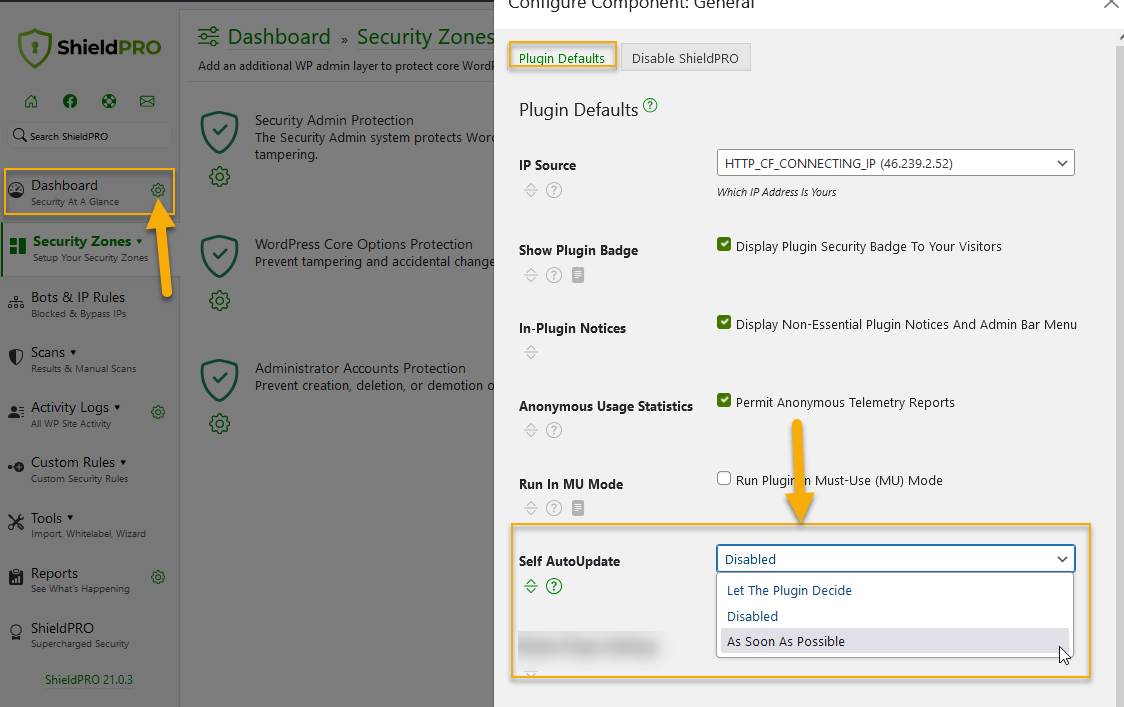Switch to the Disable ShieldPRO tab
Image resolution: width=1124 pixels, height=707 pixels.
pyautogui.click(x=685, y=58)
